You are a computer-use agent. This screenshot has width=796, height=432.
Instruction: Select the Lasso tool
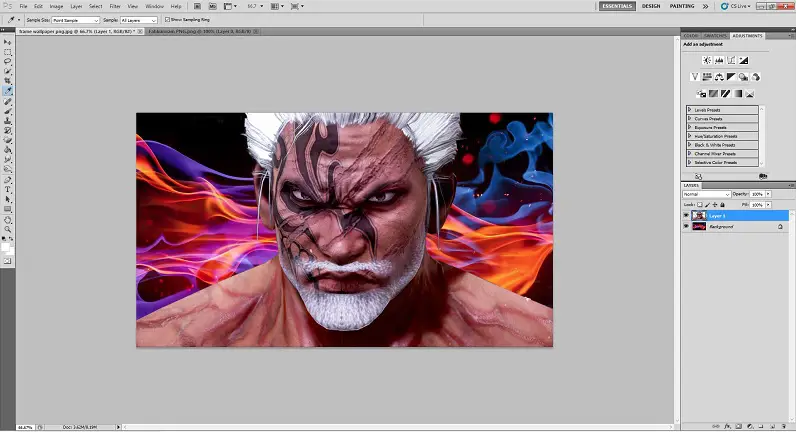click(7, 61)
